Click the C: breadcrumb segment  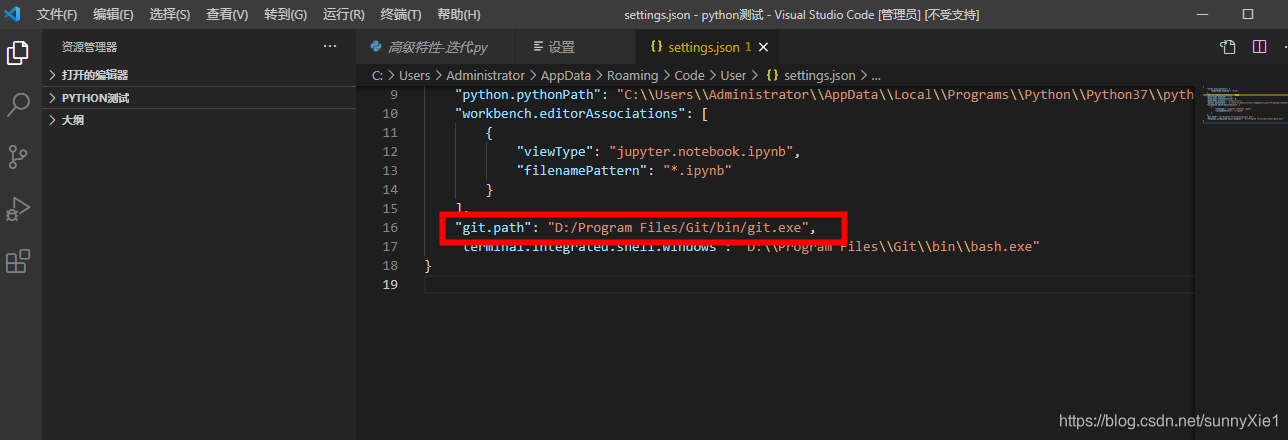(x=378, y=75)
